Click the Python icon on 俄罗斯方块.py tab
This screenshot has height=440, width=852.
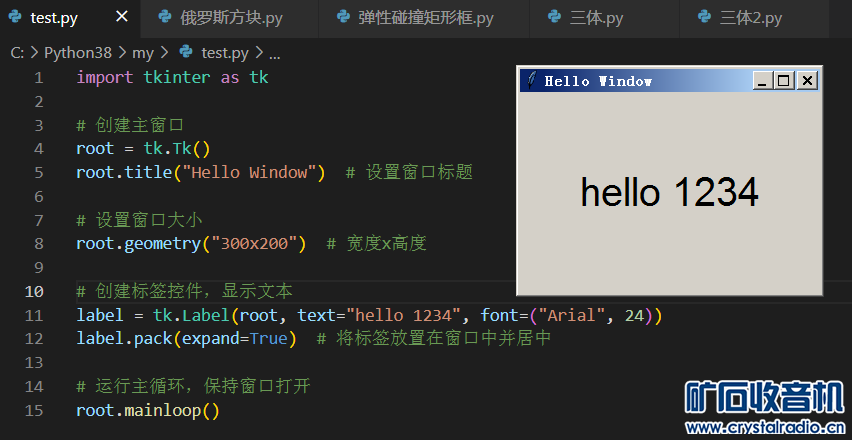tap(164, 18)
